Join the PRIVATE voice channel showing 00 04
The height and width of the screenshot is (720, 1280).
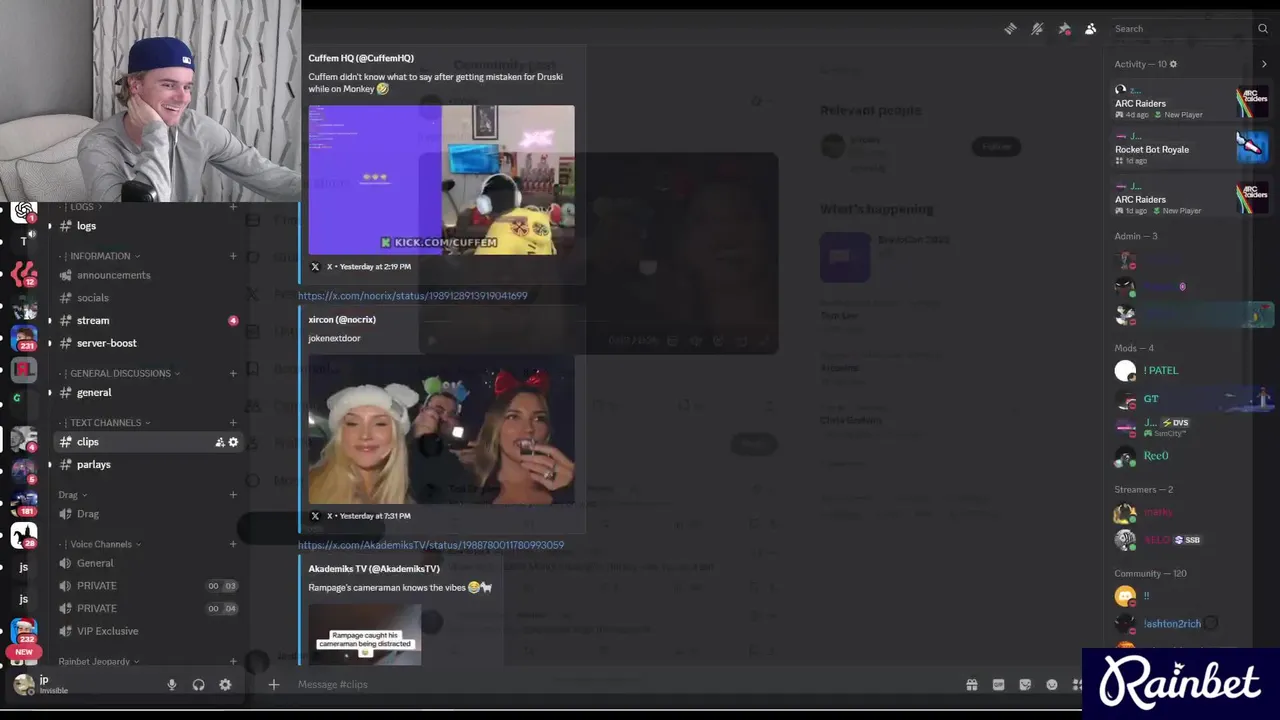click(97, 608)
